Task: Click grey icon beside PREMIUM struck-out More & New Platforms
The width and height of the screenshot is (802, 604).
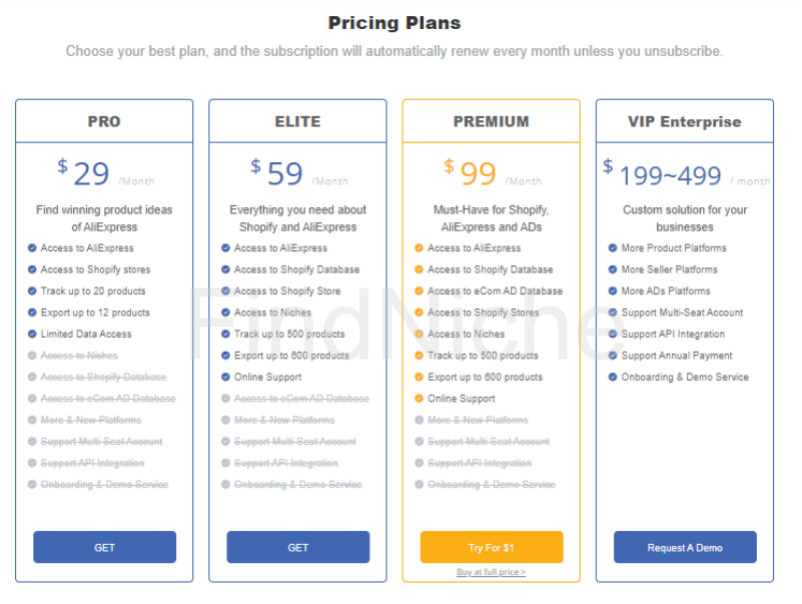Action: 419,420
